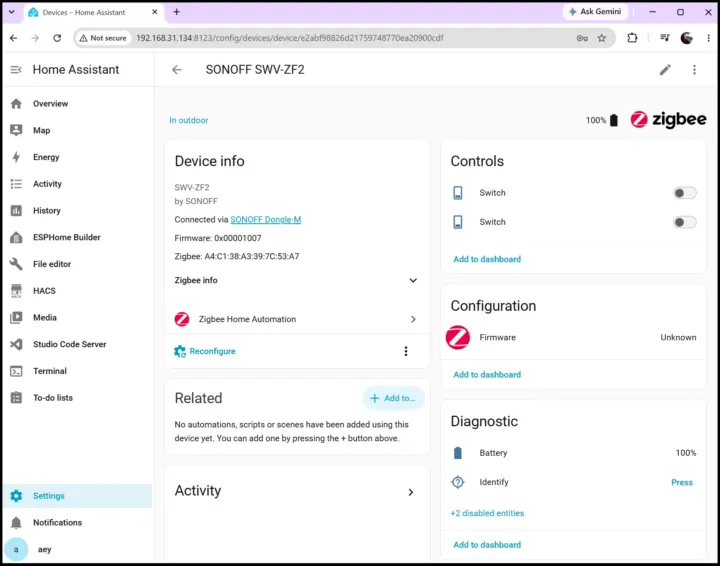
Task: Click the Battery diagnostic icon
Action: 458,453
